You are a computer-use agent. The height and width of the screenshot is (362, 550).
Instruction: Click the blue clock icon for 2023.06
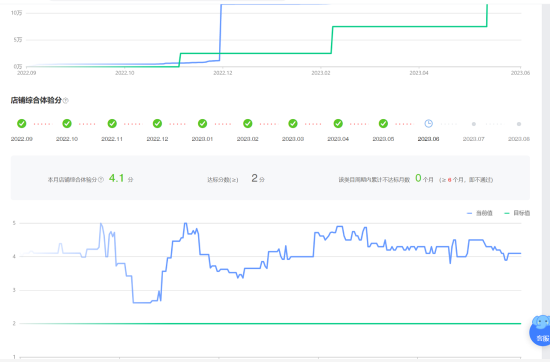428,123
